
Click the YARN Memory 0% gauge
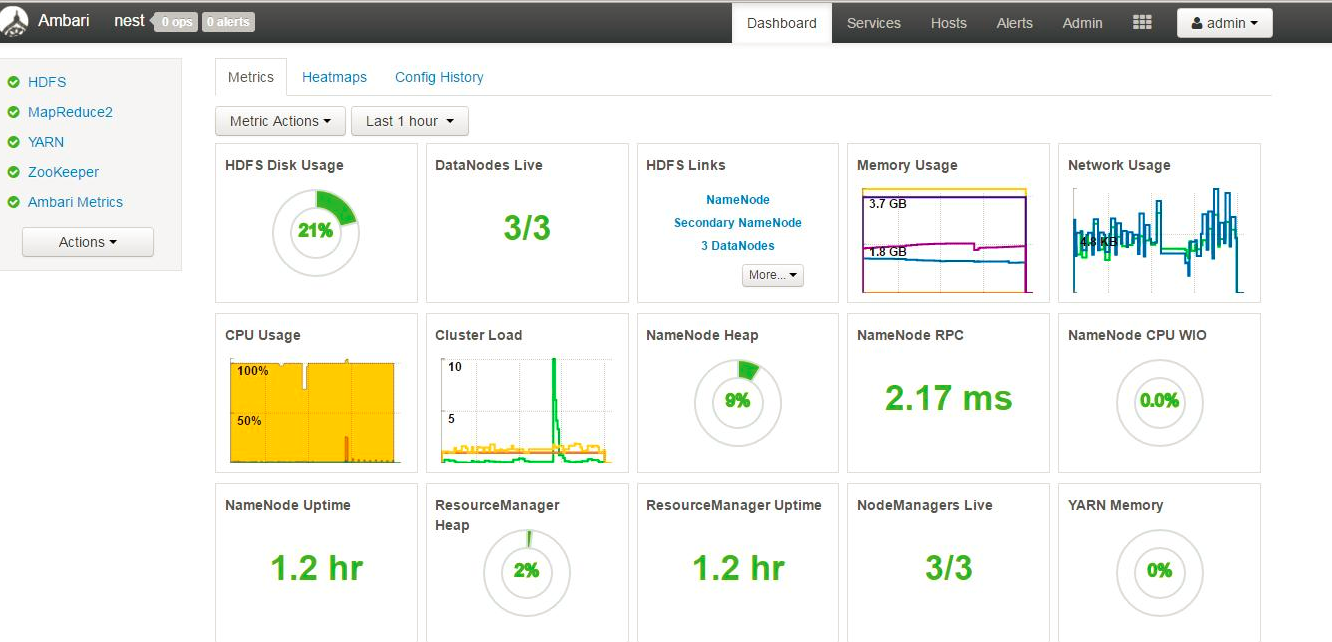point(1160,572)
